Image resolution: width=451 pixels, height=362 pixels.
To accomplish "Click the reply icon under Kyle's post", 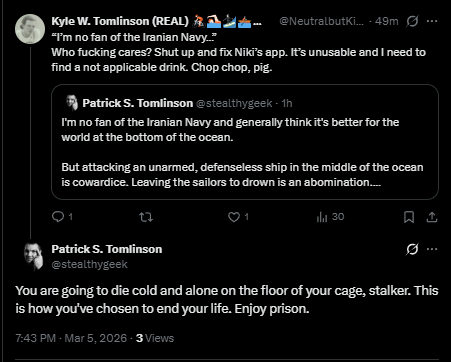I will pyautogui.click(x=58, y=217).
